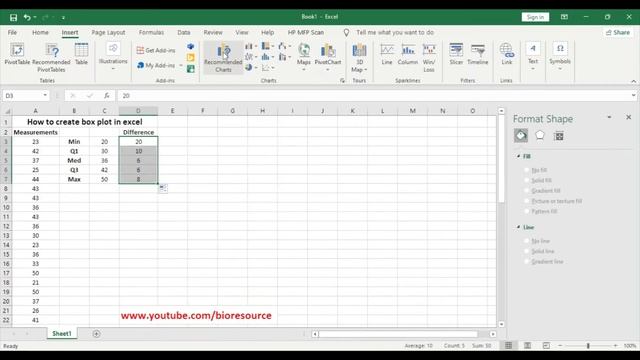Open Effects tab in Format Shape pane
This screenshot has width=640, height=360.
pyautogui.click(x=540, y=136)
